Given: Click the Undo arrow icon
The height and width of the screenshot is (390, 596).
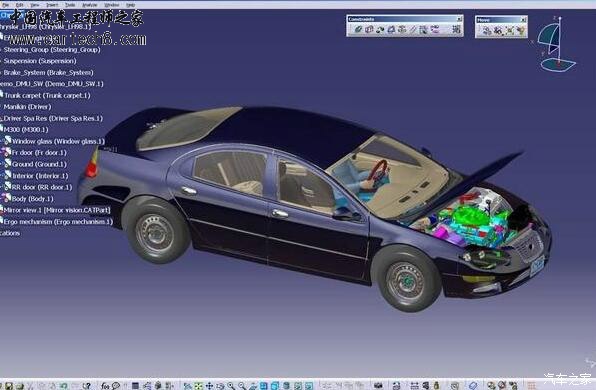Looking at the screenshot, I should pos(64,386).
